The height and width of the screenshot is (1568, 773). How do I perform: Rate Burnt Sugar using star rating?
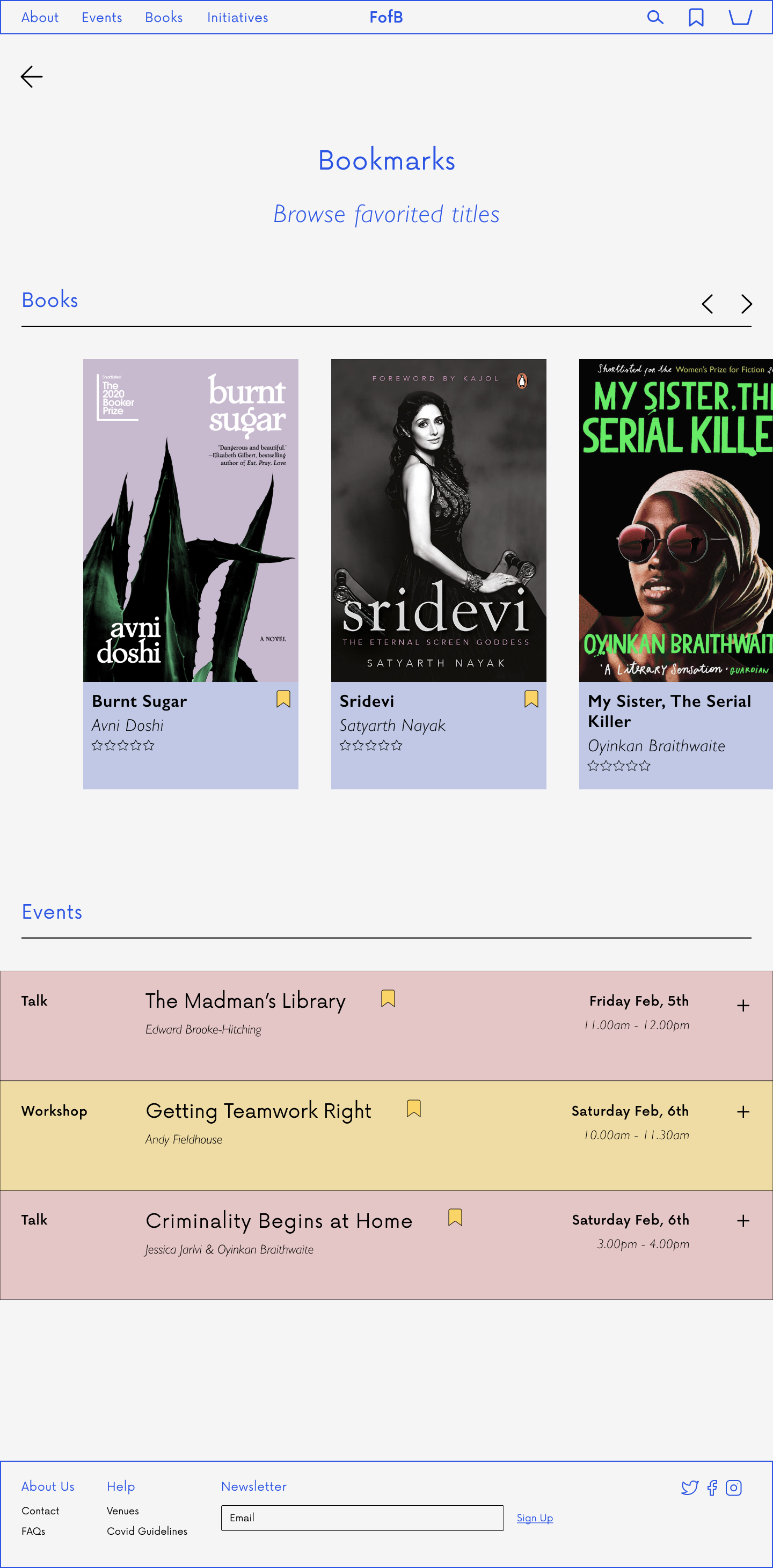[x=123, y=745]
